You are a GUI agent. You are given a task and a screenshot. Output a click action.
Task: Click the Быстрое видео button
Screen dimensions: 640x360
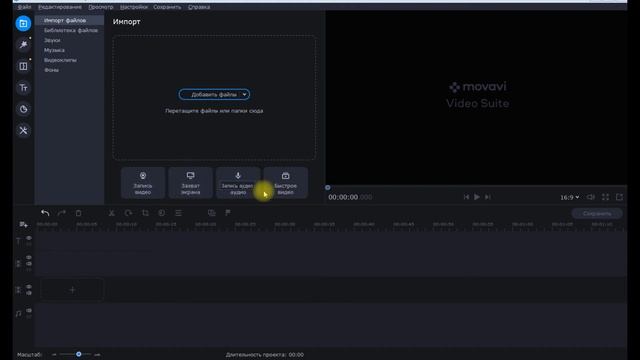tap(285, 183)
